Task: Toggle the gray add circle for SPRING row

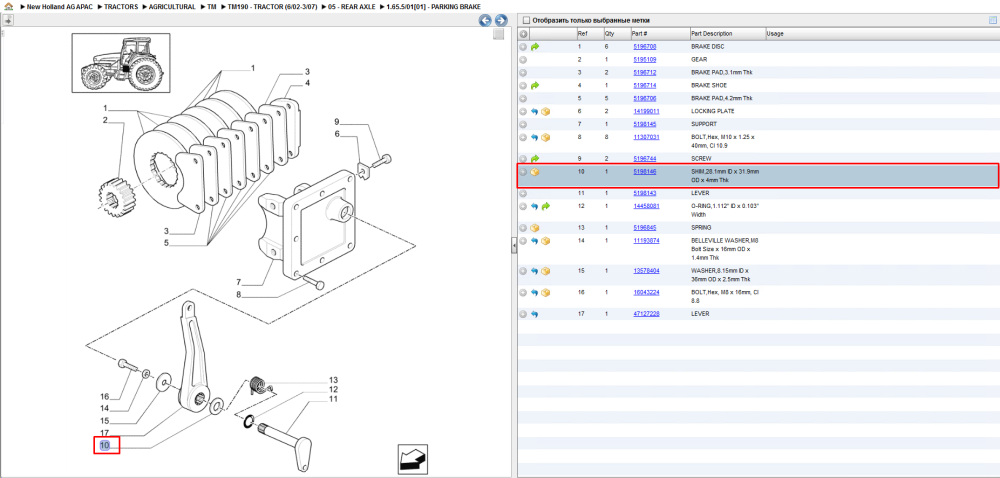Action: (x=523, y=228)
